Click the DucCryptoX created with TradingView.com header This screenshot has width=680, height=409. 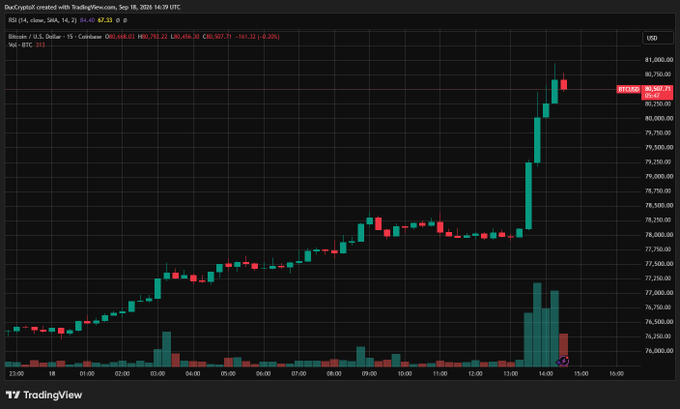pos(92,7)
